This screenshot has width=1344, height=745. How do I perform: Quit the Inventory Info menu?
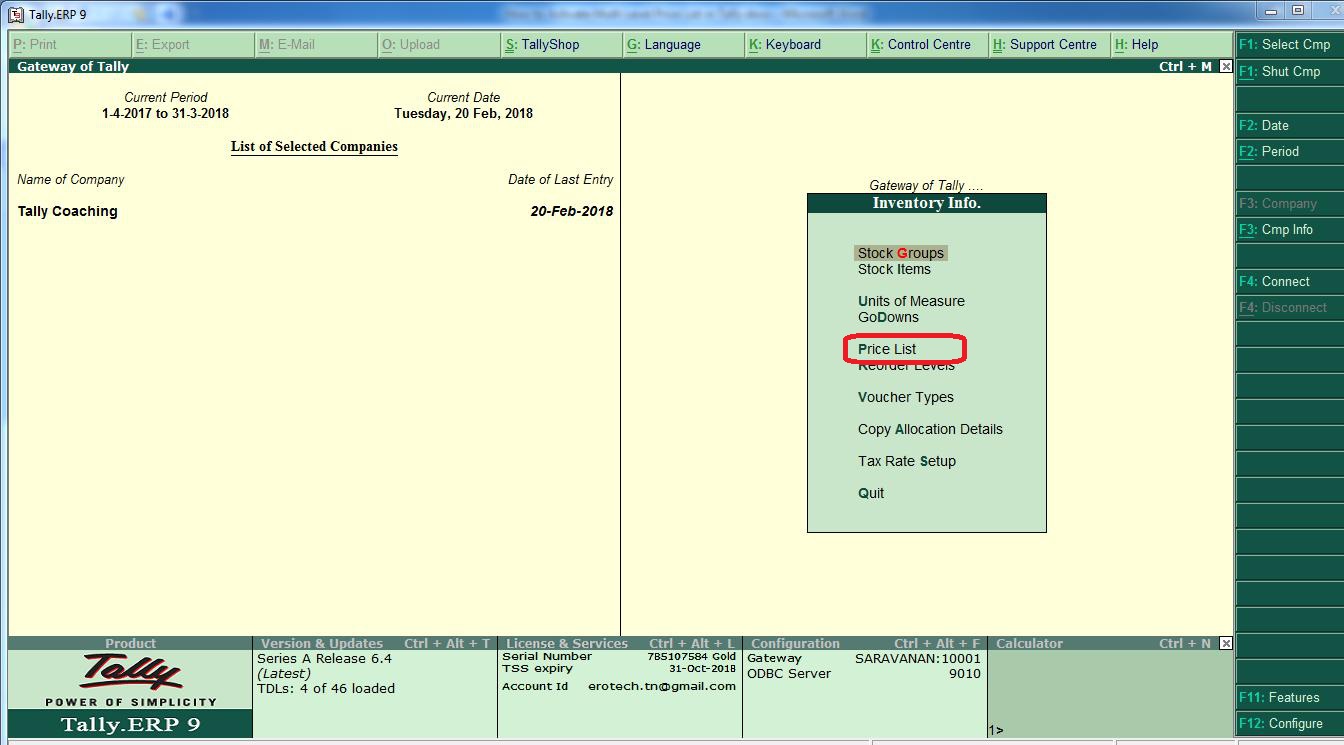(x=869, y=493)
